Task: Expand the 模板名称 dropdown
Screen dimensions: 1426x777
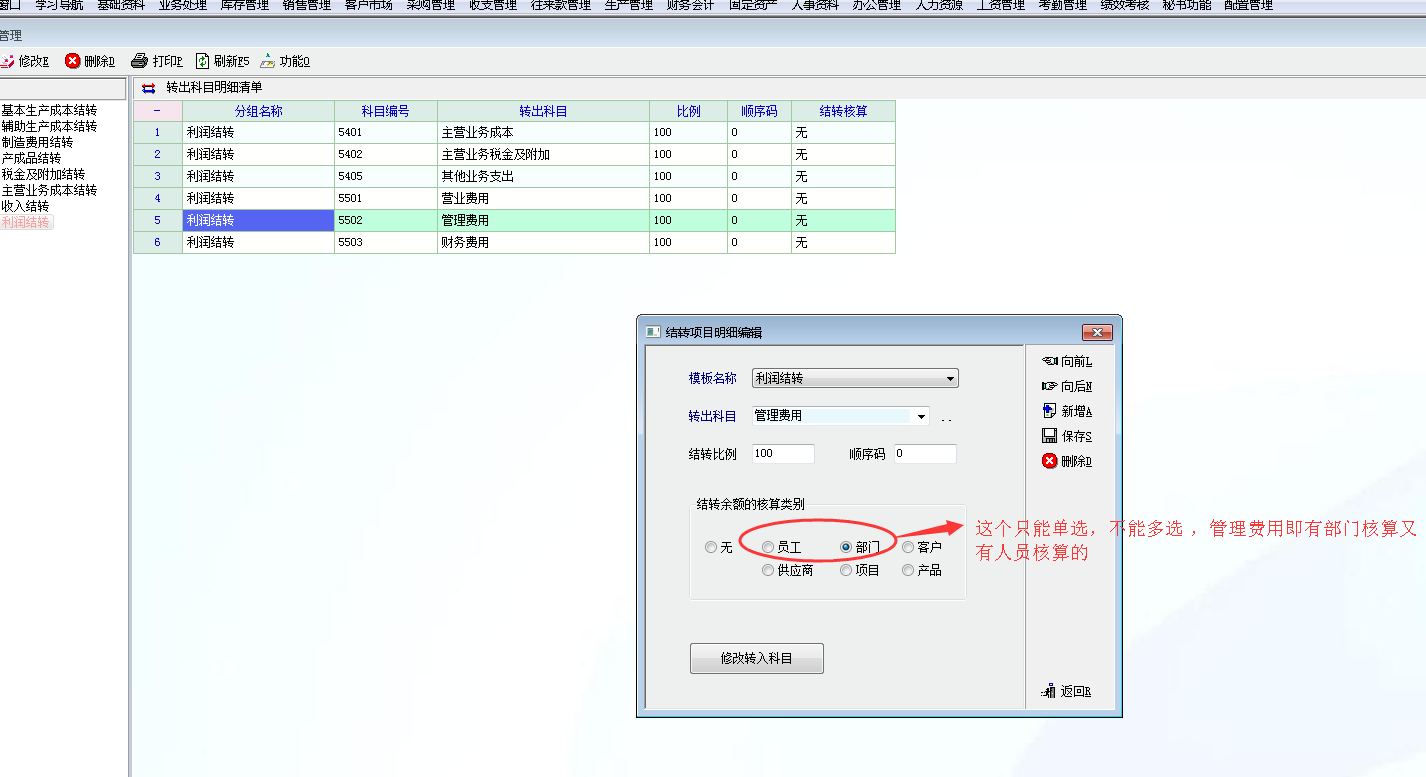Action: tap(950, 379)
